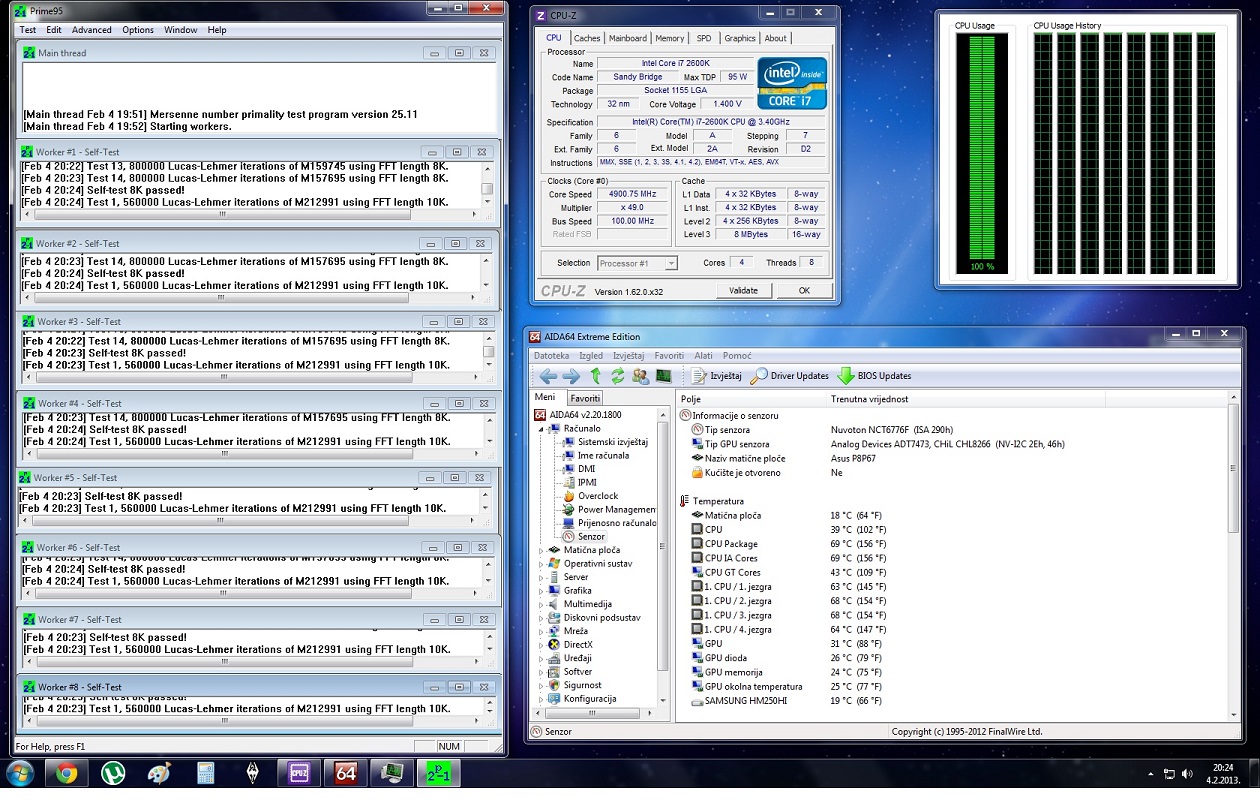Switch to the Memory tab in CPU-Z

tap(669, 38)
